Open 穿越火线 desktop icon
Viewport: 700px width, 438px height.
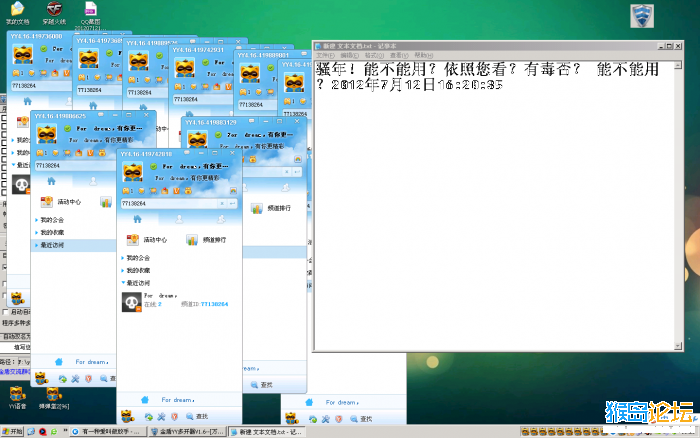[54, 13]
